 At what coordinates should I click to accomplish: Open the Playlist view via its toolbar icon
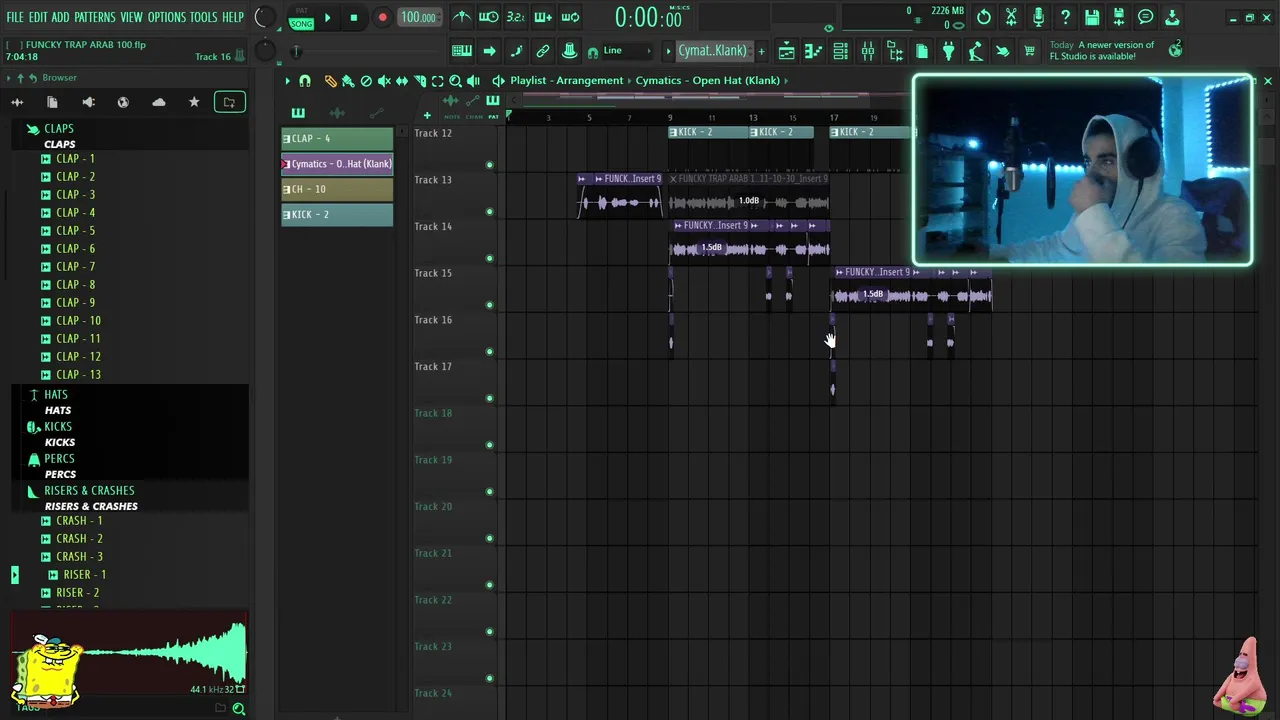point(786,51)
